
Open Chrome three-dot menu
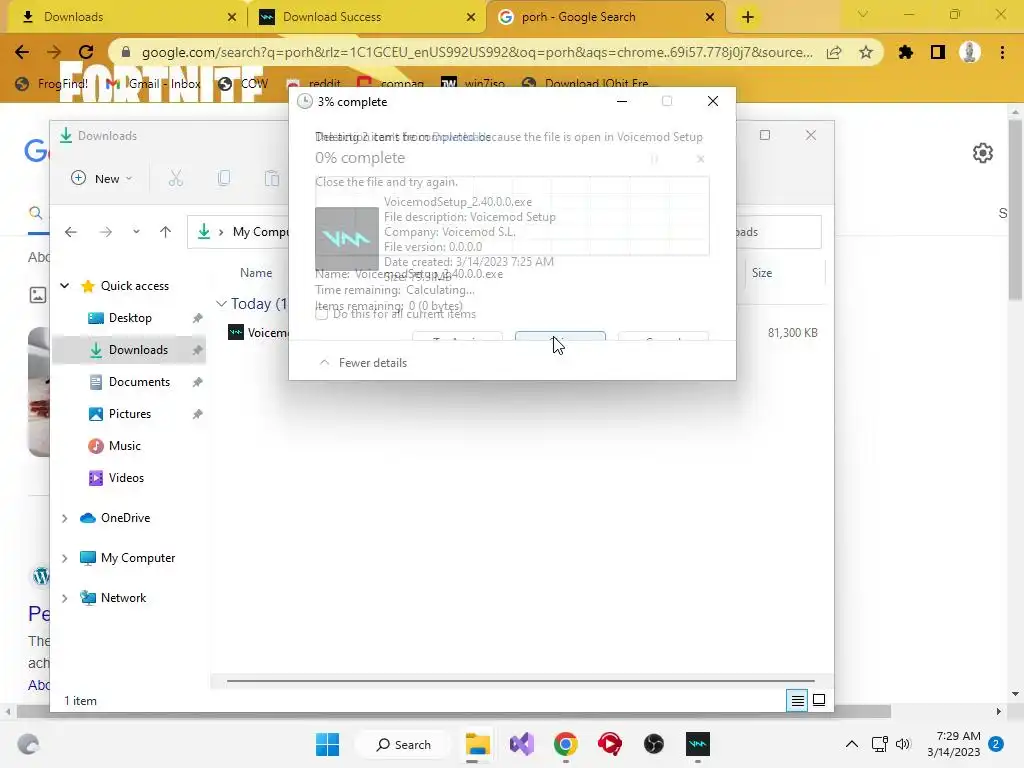(x=1002, y=52)
